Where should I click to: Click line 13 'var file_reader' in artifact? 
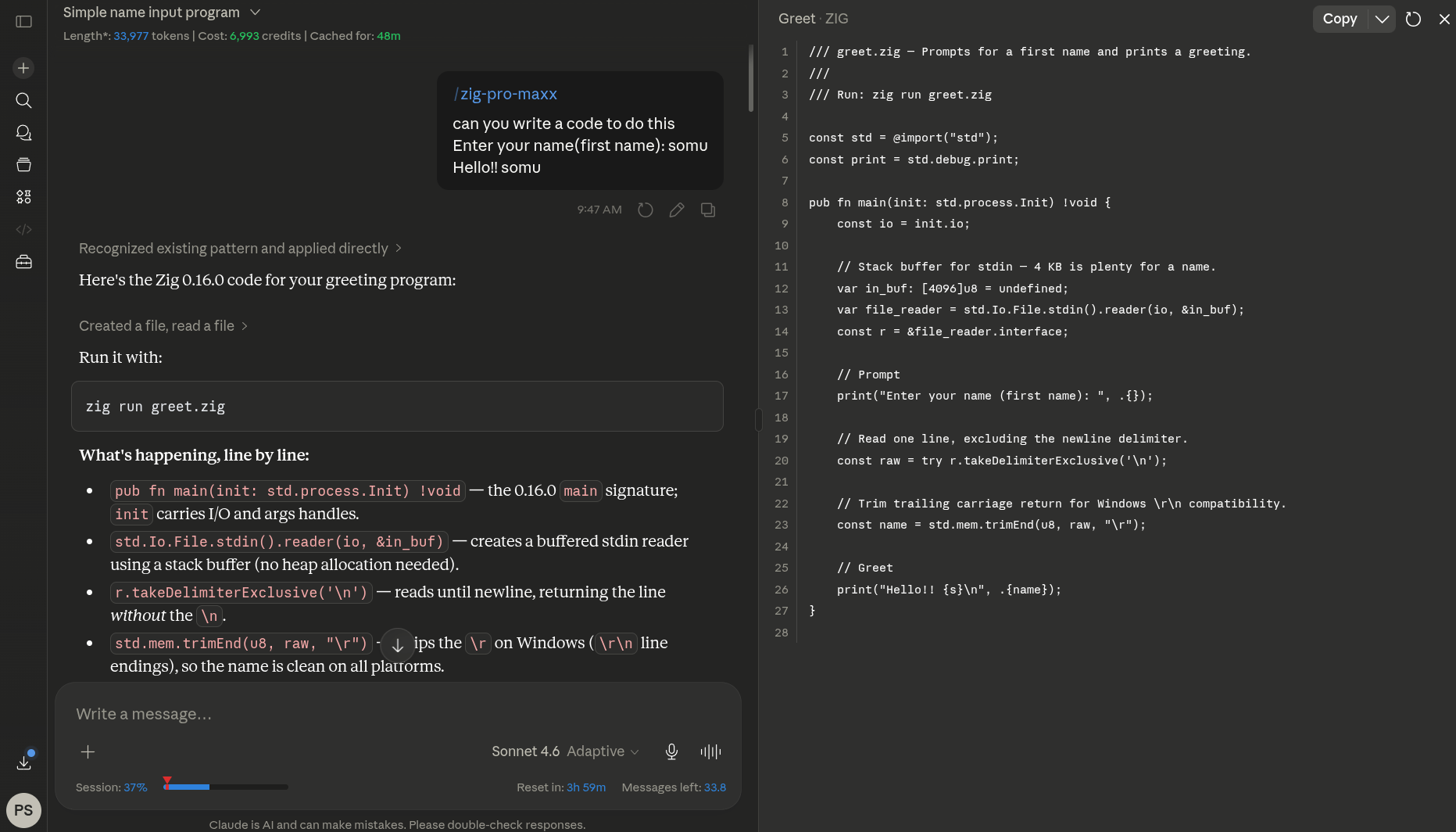1040,310
